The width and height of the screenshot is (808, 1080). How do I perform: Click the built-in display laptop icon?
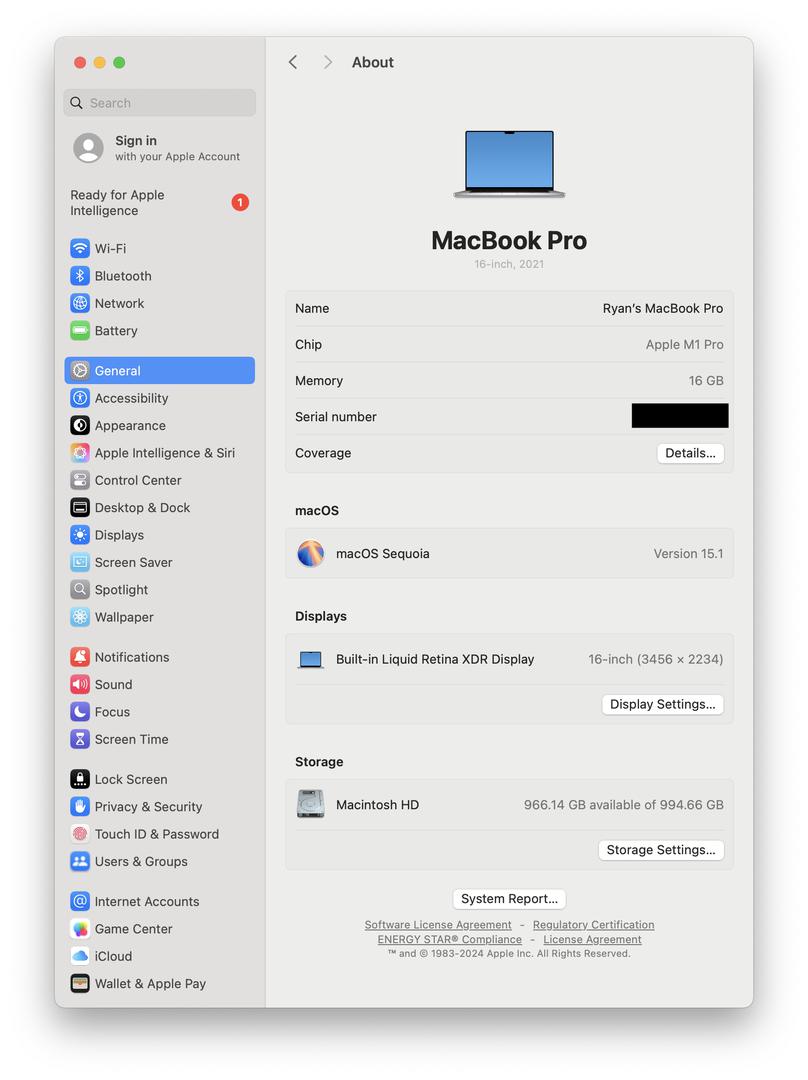pos(311,660)
